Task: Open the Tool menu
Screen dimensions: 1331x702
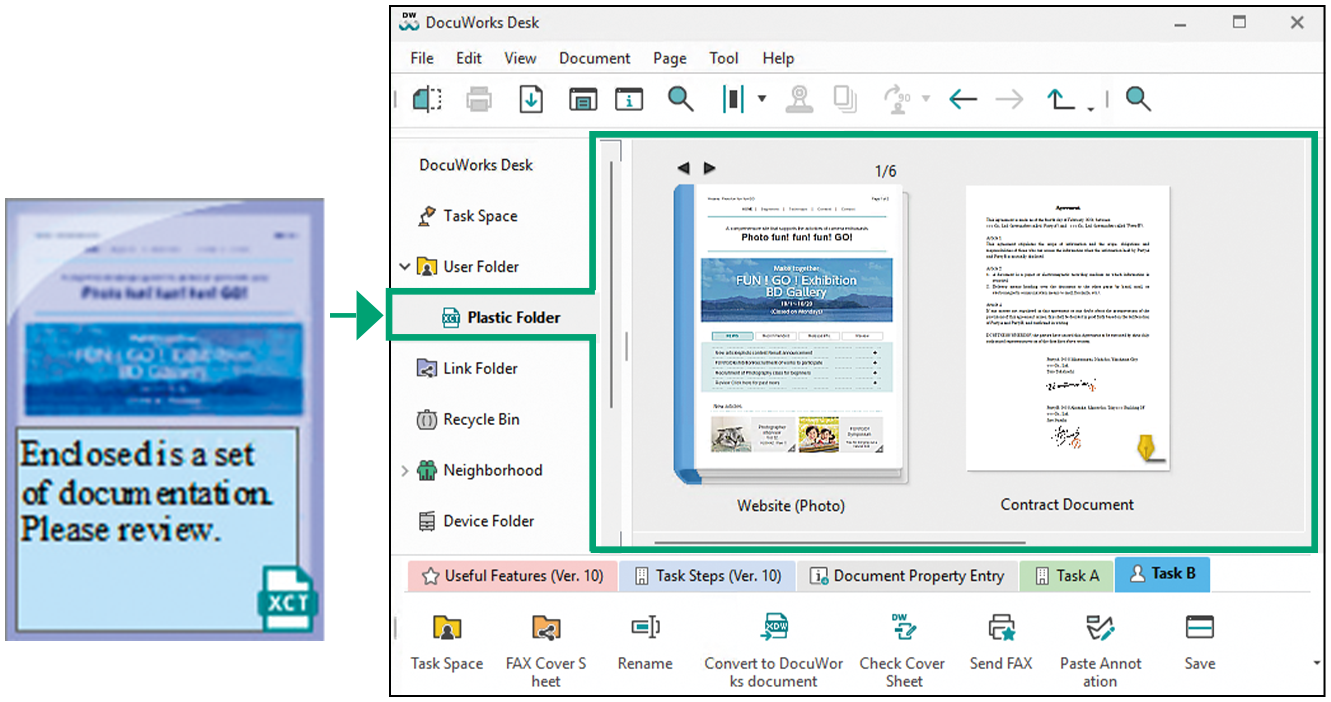Action: [724, 58]
